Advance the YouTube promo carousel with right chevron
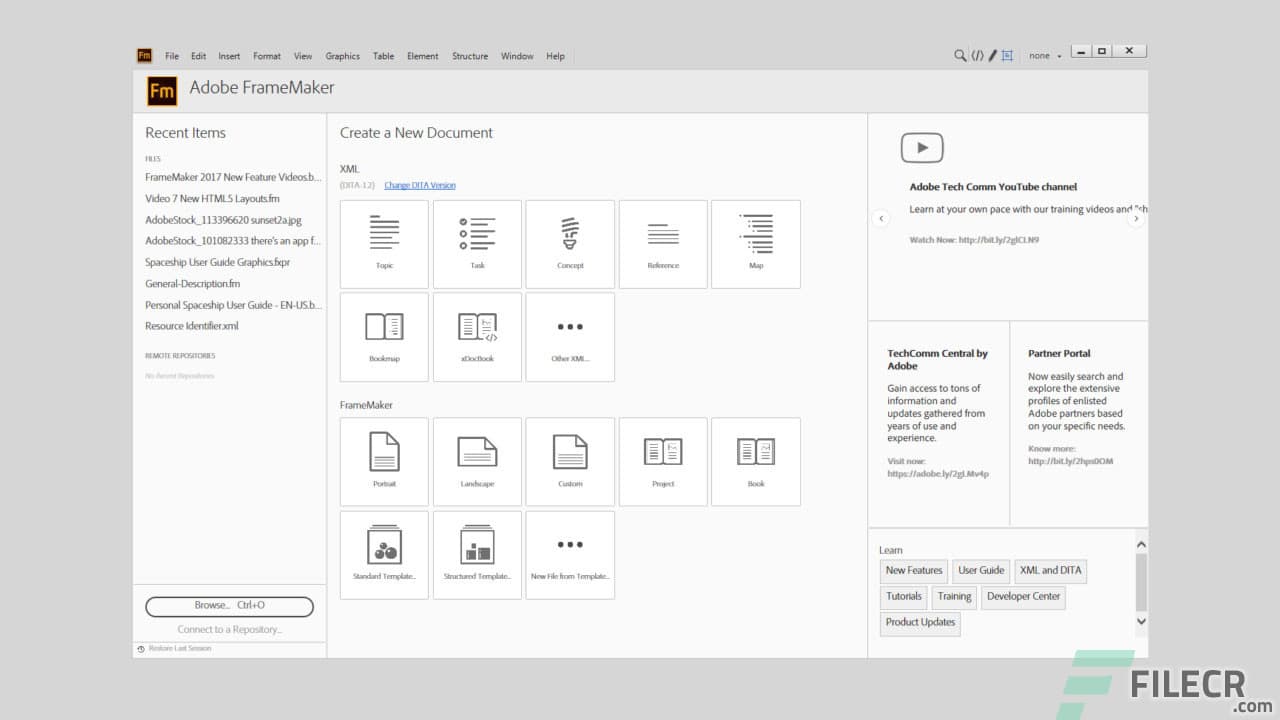Screen dimensions: 1280x720 point(1136,218)
